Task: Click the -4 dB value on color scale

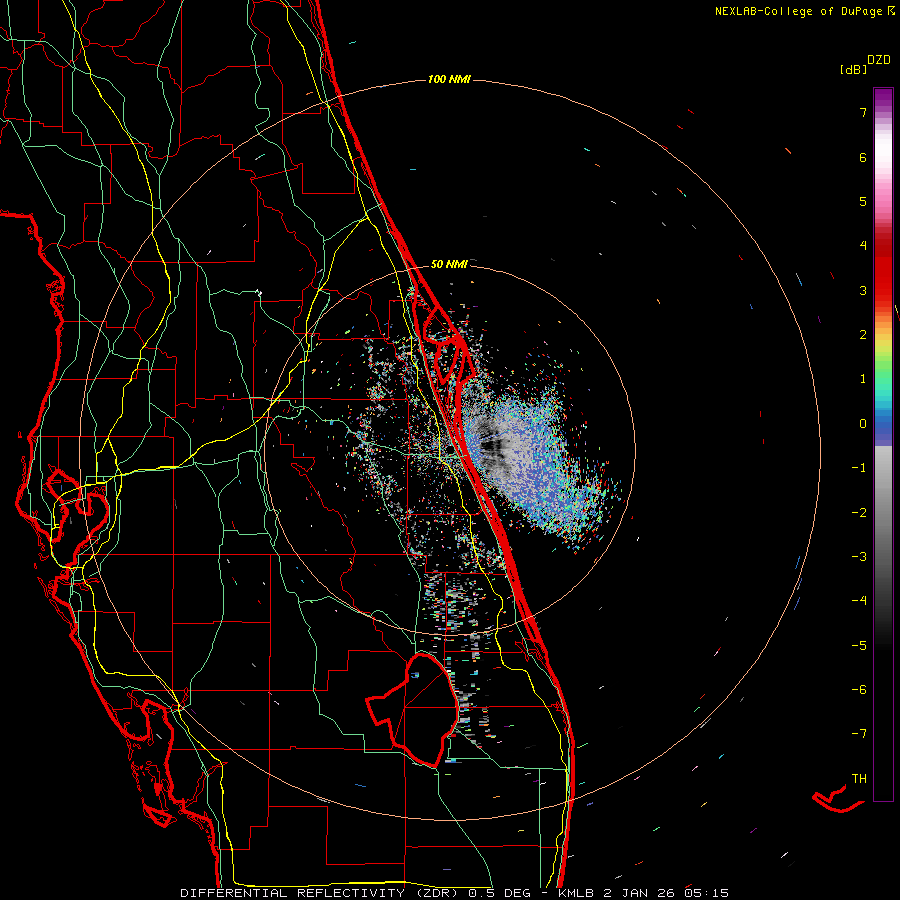Action: pos(859,601)
